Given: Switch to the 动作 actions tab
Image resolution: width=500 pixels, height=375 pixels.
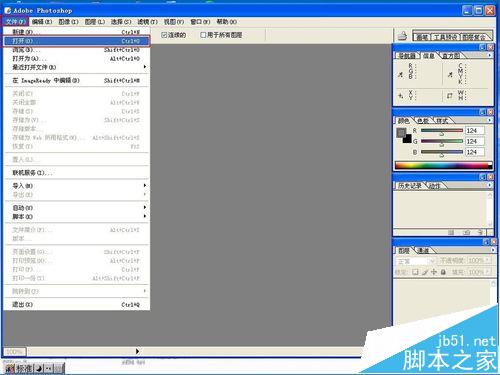Looking at the screenshot, I should [x=435, y=186].
